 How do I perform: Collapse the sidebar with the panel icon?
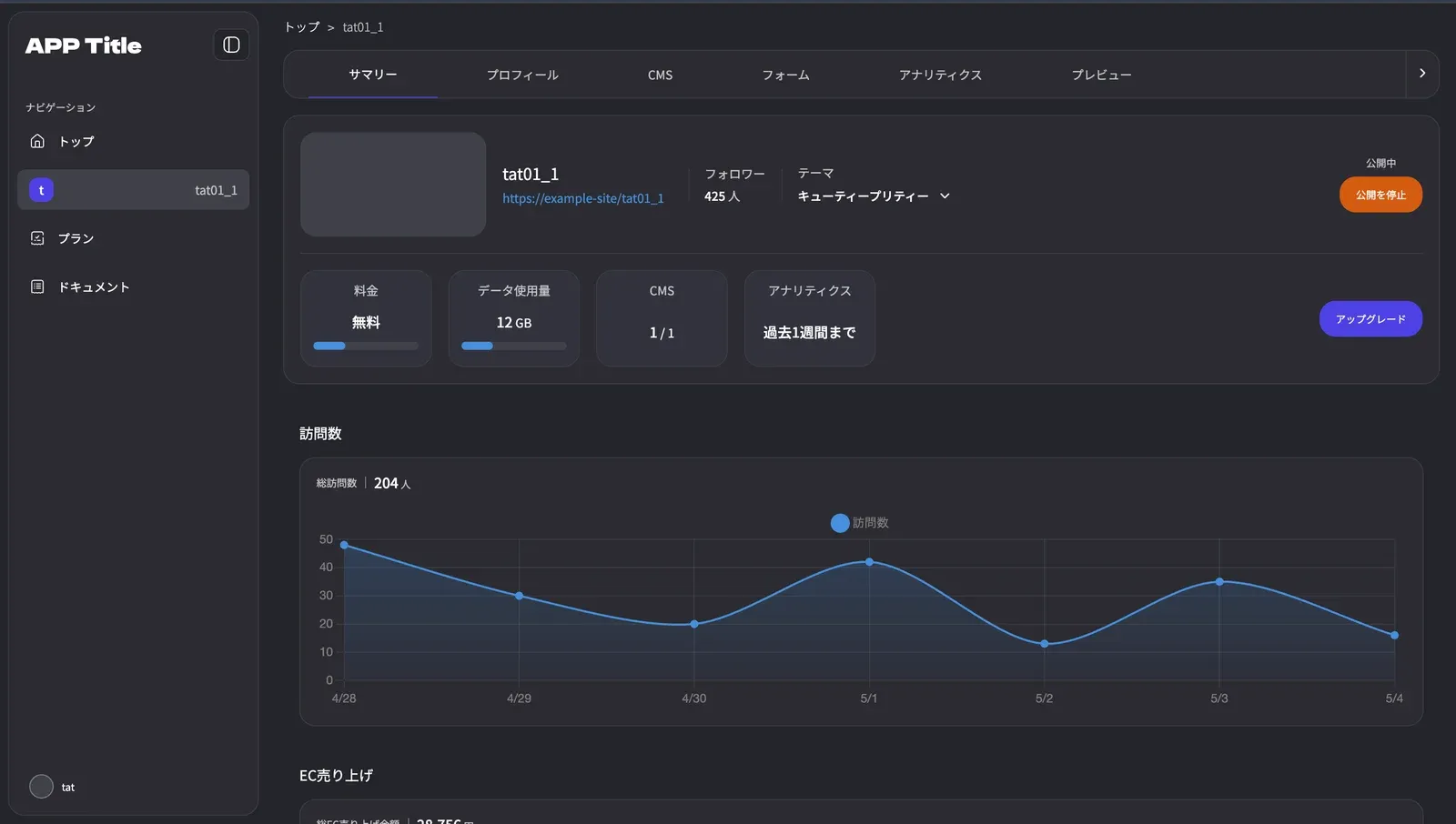231,45
